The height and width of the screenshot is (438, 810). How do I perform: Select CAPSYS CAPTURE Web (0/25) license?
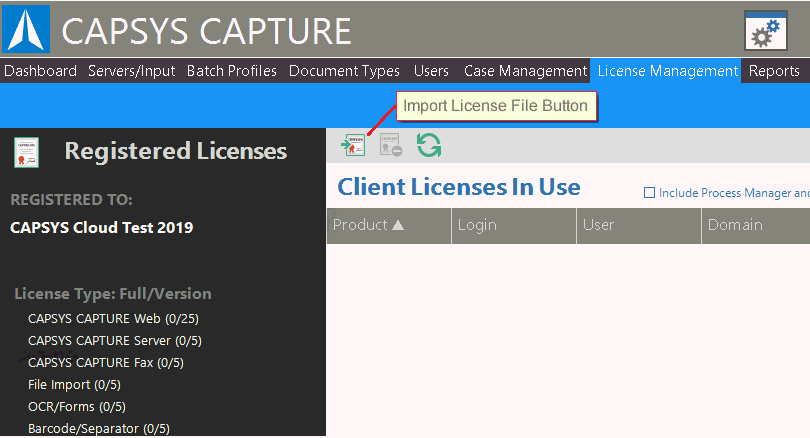113,319
